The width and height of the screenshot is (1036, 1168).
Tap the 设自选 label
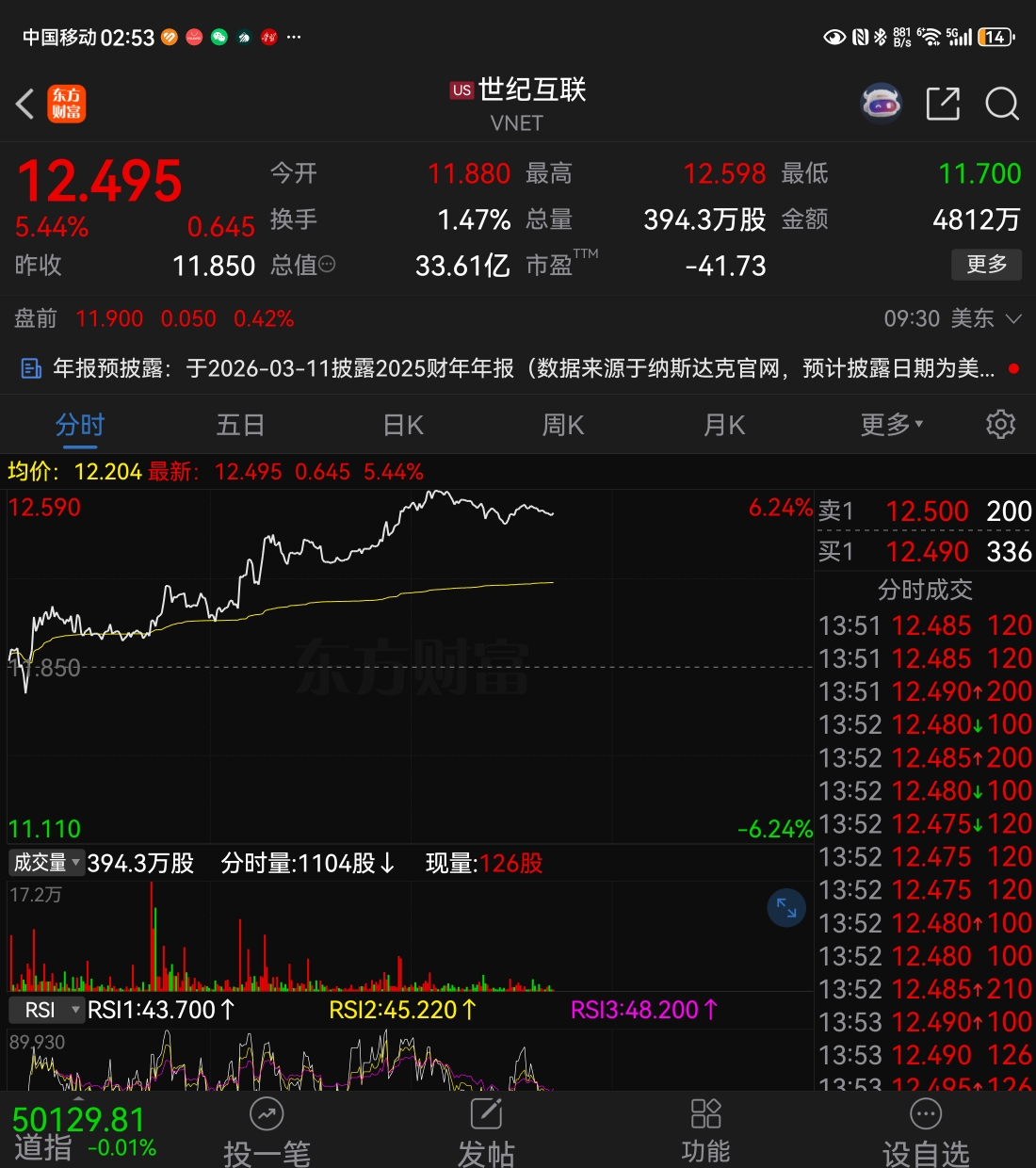(x=926, y=1154)
